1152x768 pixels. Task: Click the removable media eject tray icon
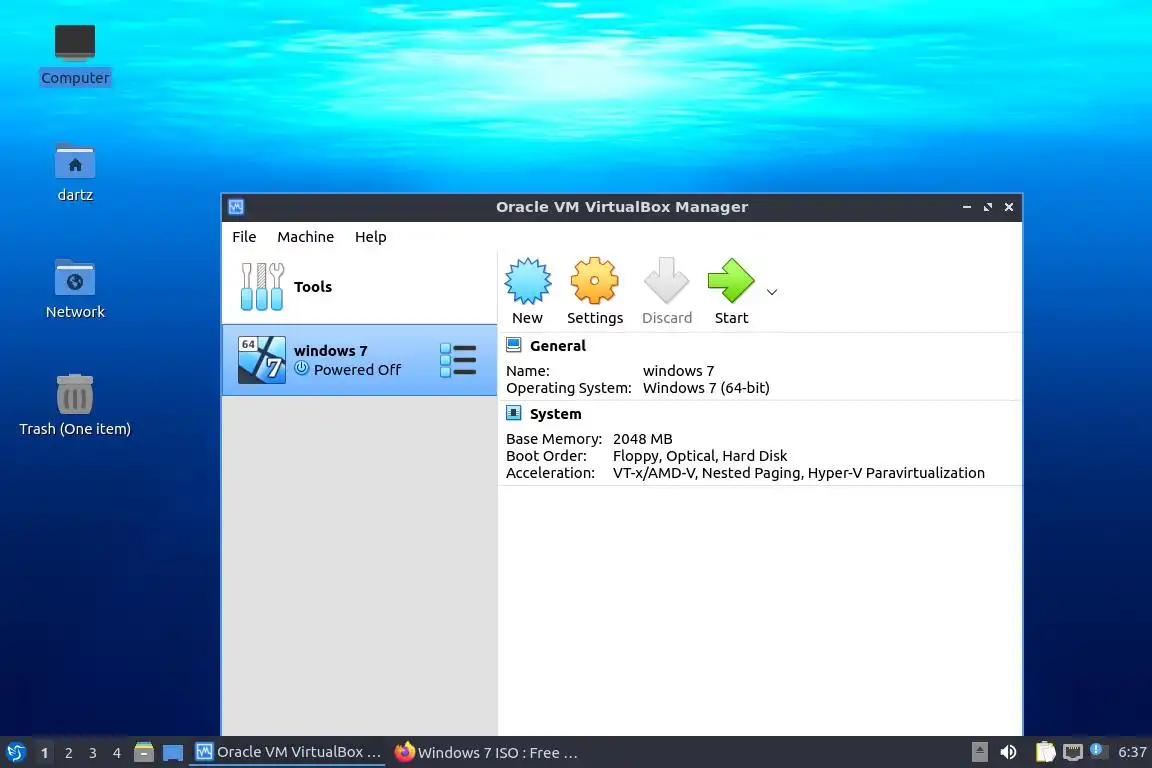[x=979, y=752]
